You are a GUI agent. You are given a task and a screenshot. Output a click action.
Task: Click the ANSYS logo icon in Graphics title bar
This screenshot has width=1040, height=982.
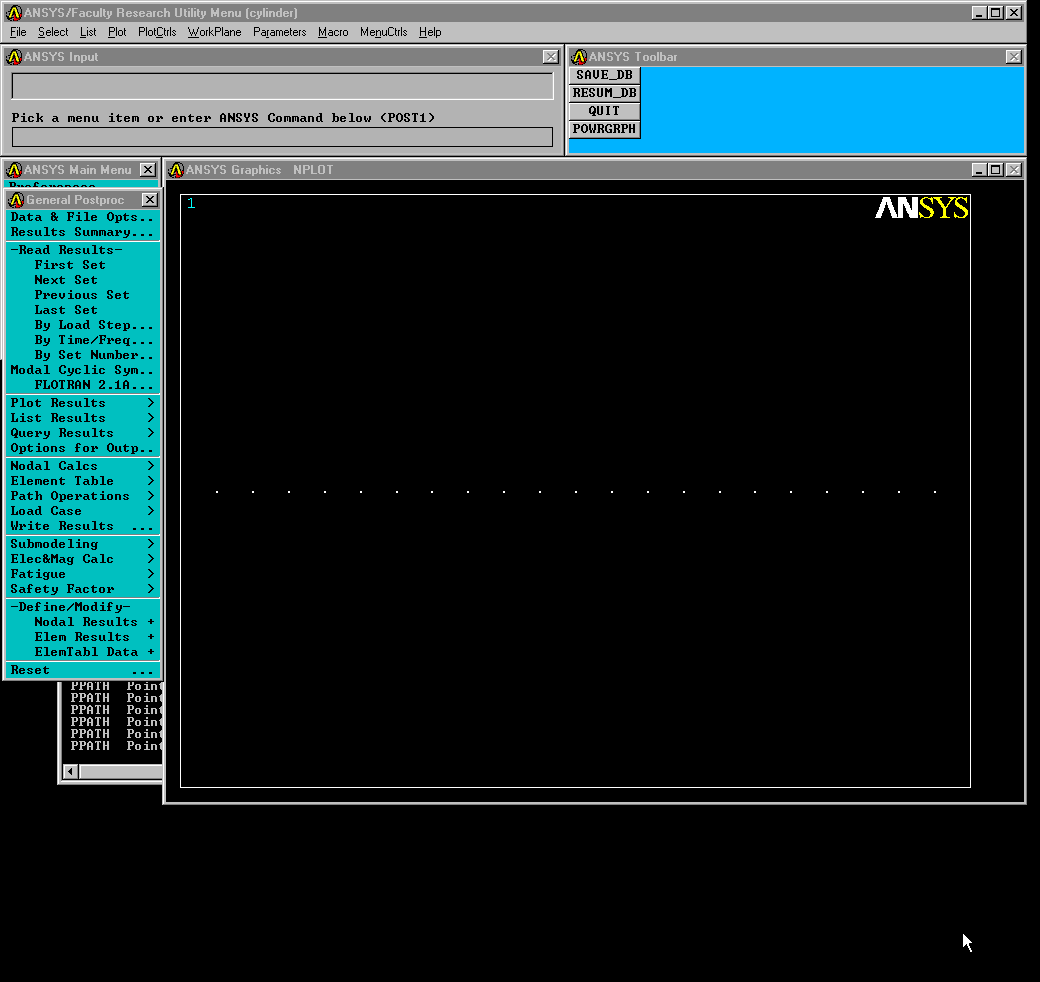(x=176, y=170)
